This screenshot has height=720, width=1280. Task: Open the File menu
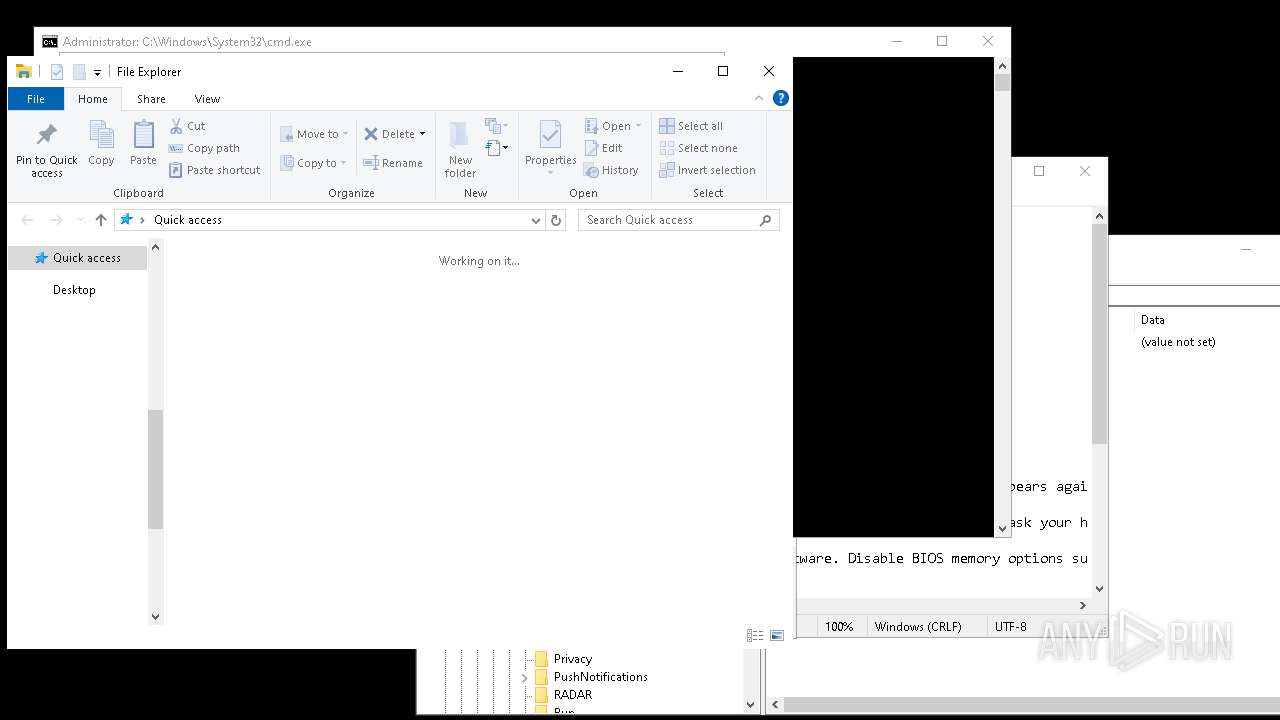tap(35, 99)
